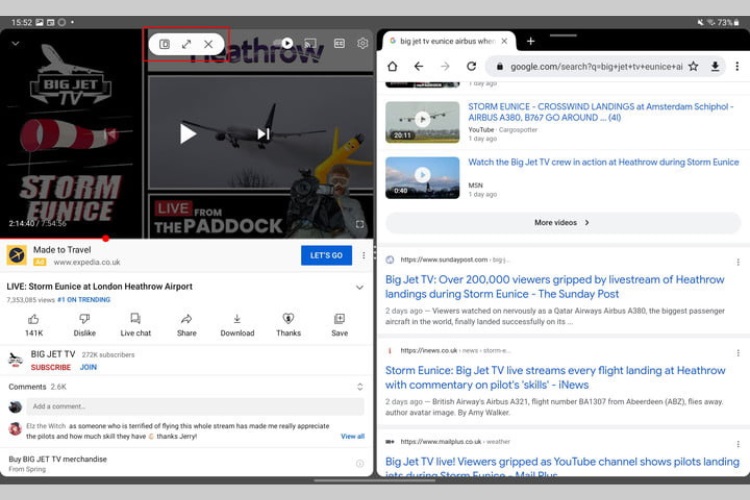Screen dimensions: 750x500
Task: Click SUBSCRIBE to BIG JET TV
Action: click(51, 367)
